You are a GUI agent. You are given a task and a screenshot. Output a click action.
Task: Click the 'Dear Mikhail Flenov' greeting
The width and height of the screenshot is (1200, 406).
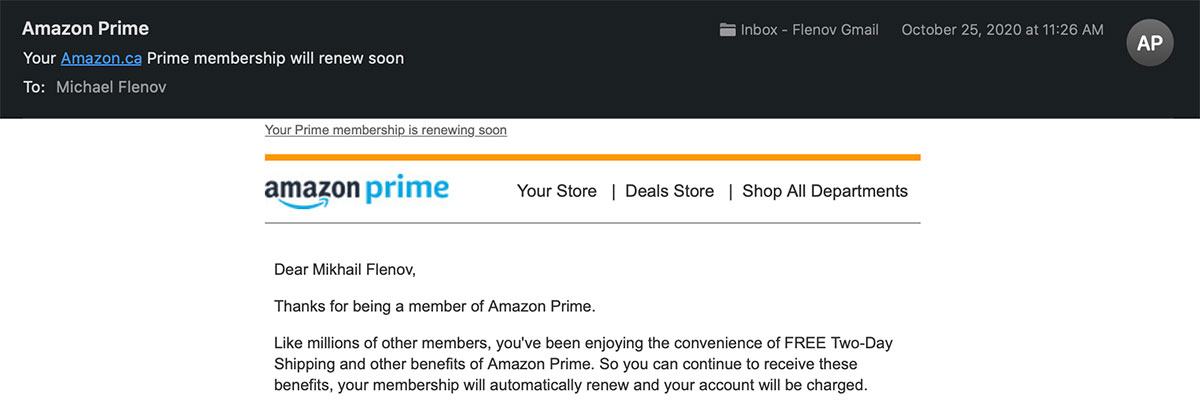(x=344, y=268)
